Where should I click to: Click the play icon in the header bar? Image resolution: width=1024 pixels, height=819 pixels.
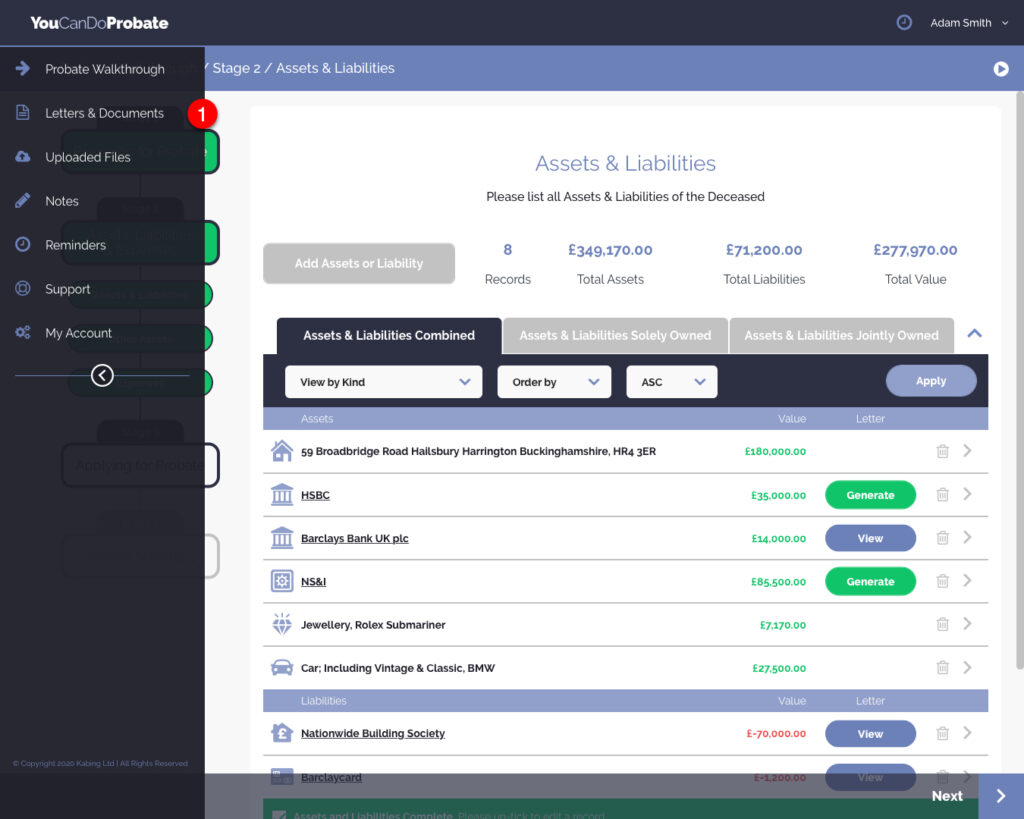[1000, 69]
